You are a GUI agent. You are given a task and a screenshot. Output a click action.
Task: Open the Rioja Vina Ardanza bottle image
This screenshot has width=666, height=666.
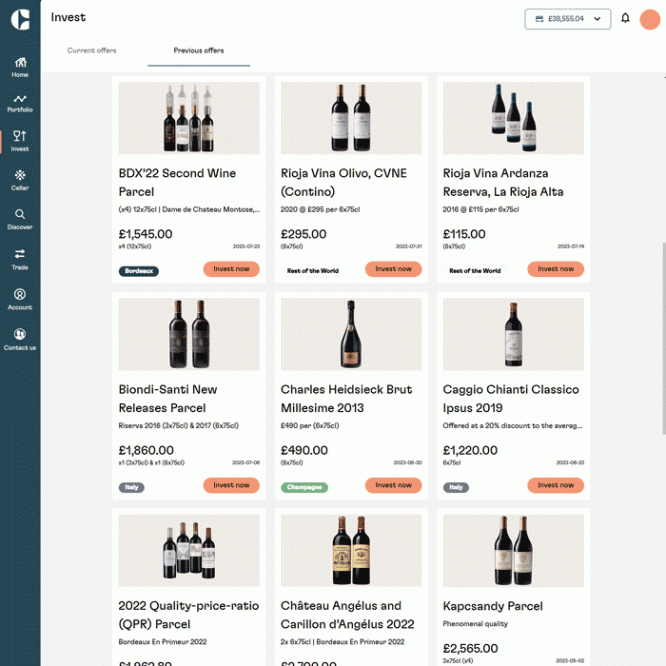click(x=514, y=118)
